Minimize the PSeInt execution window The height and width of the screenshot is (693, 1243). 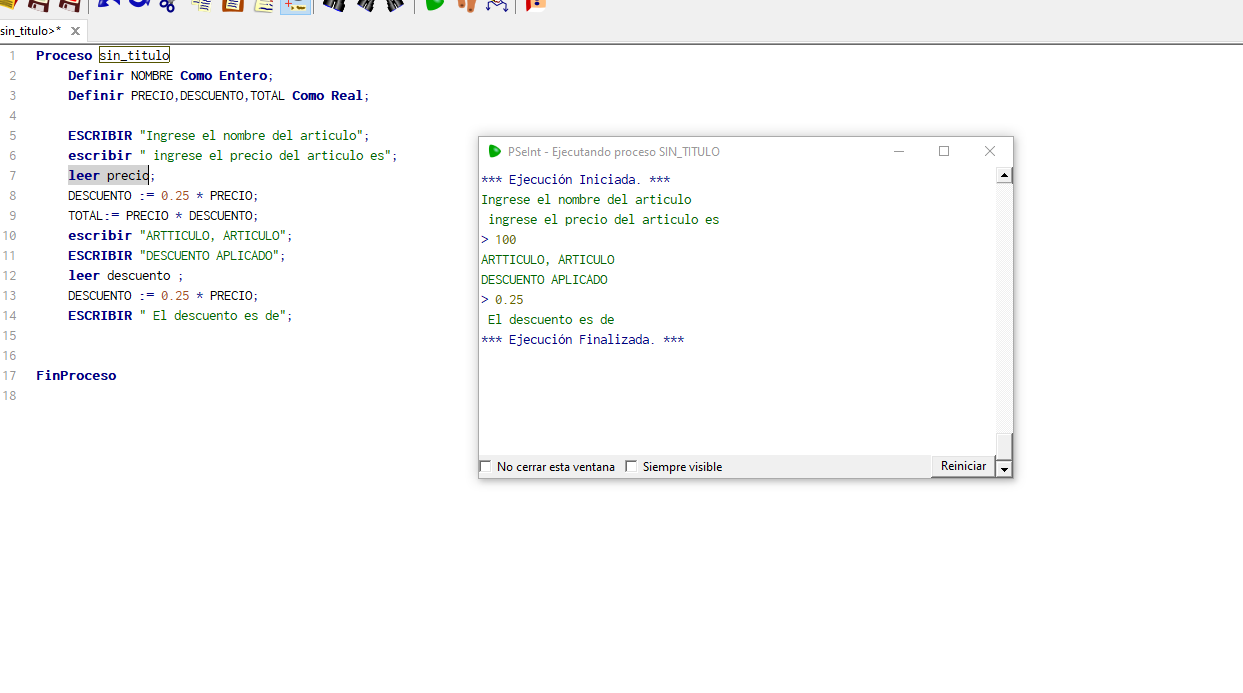(899, 151)
